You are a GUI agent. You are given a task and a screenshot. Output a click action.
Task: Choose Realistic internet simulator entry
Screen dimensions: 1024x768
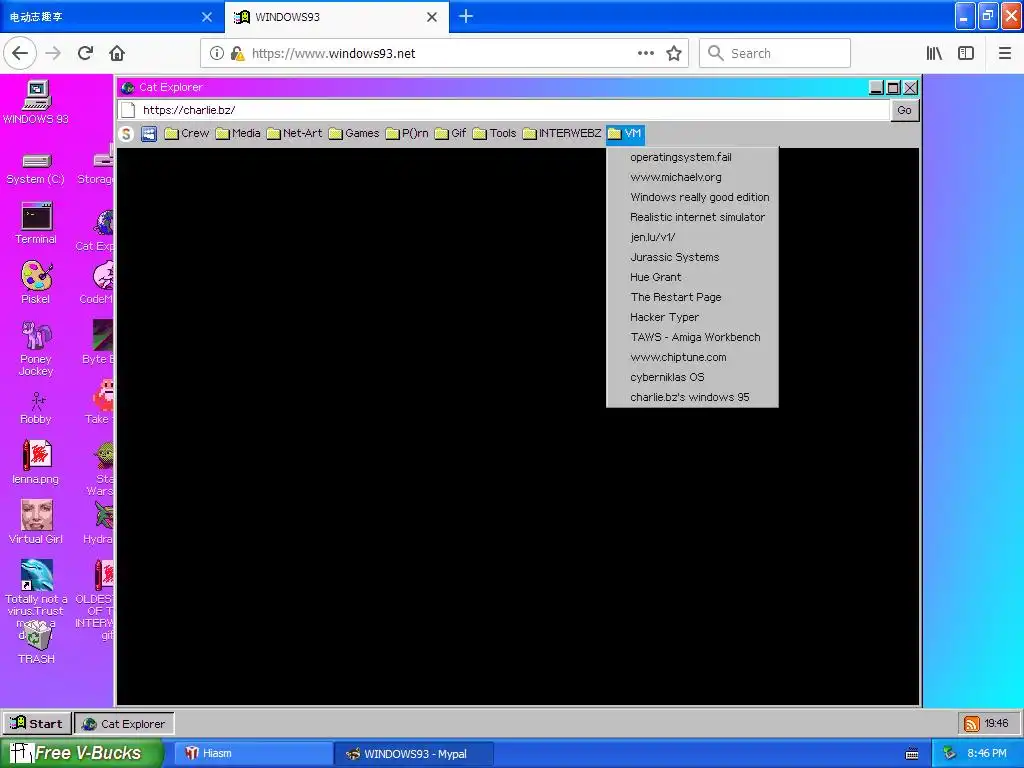point(692,217)
